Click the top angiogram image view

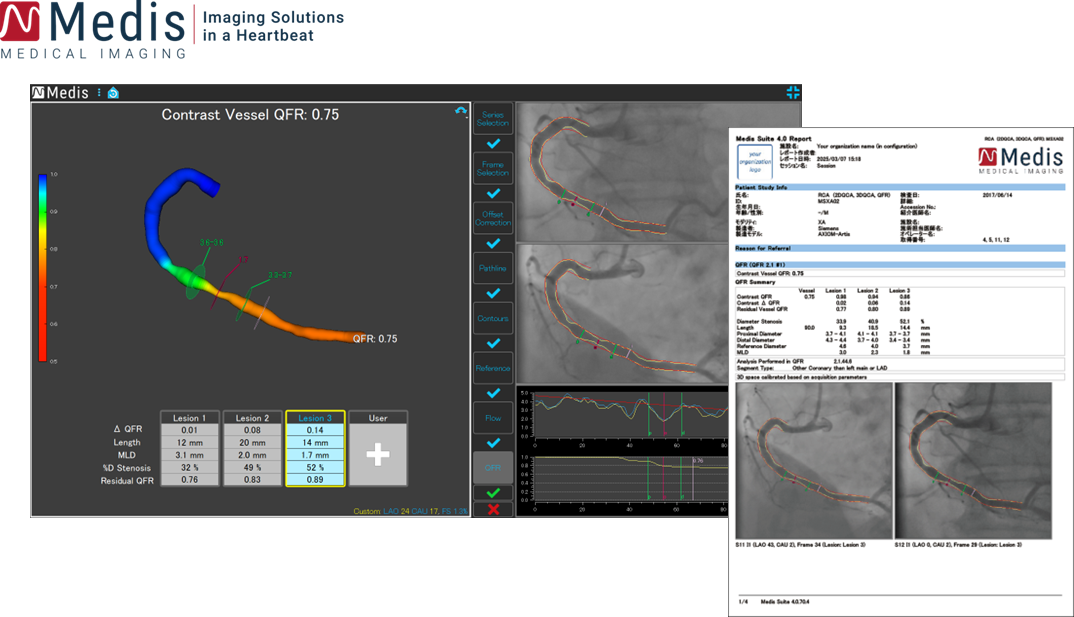coord(626,170)
